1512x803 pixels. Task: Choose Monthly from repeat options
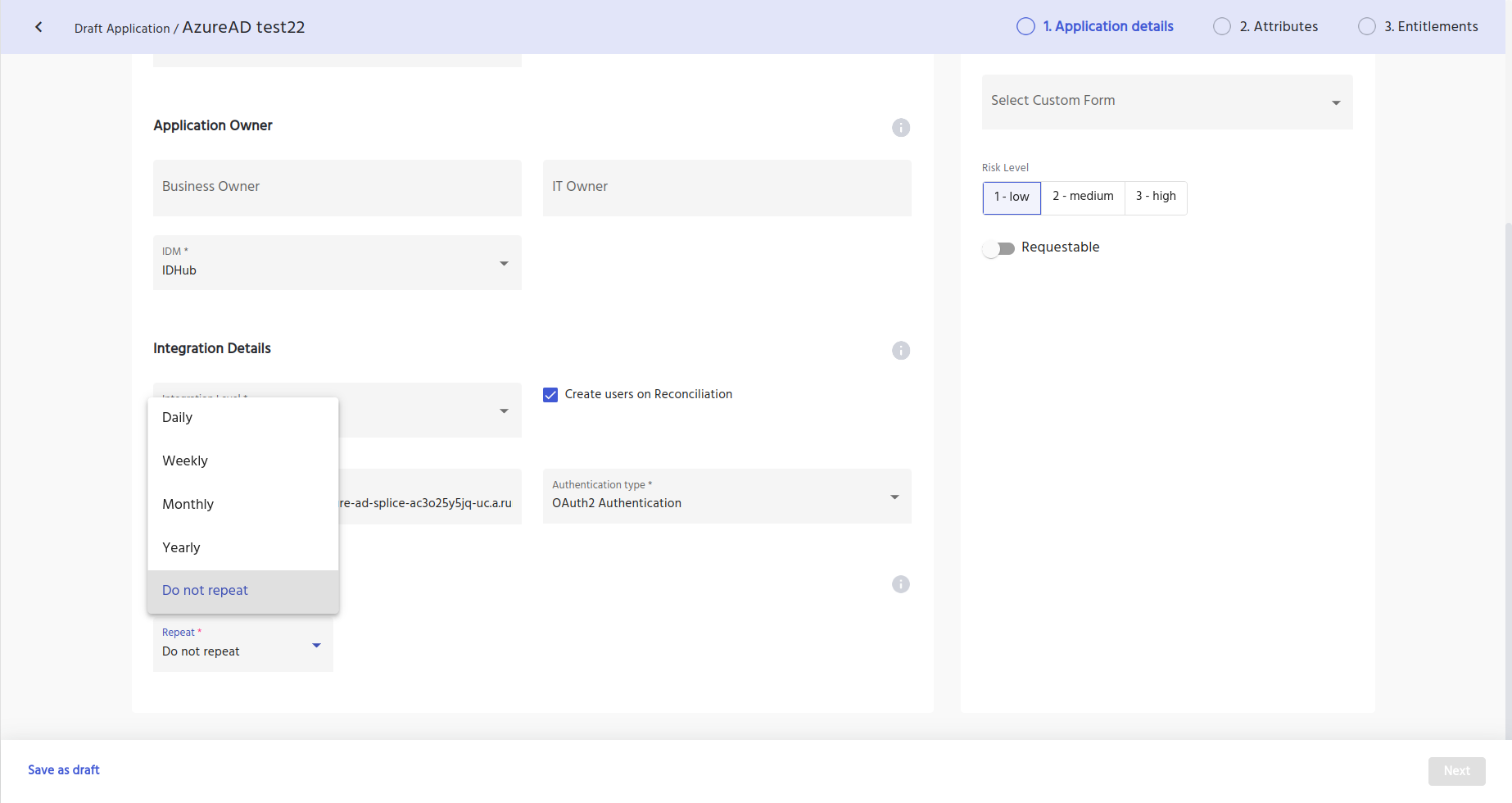188,505
